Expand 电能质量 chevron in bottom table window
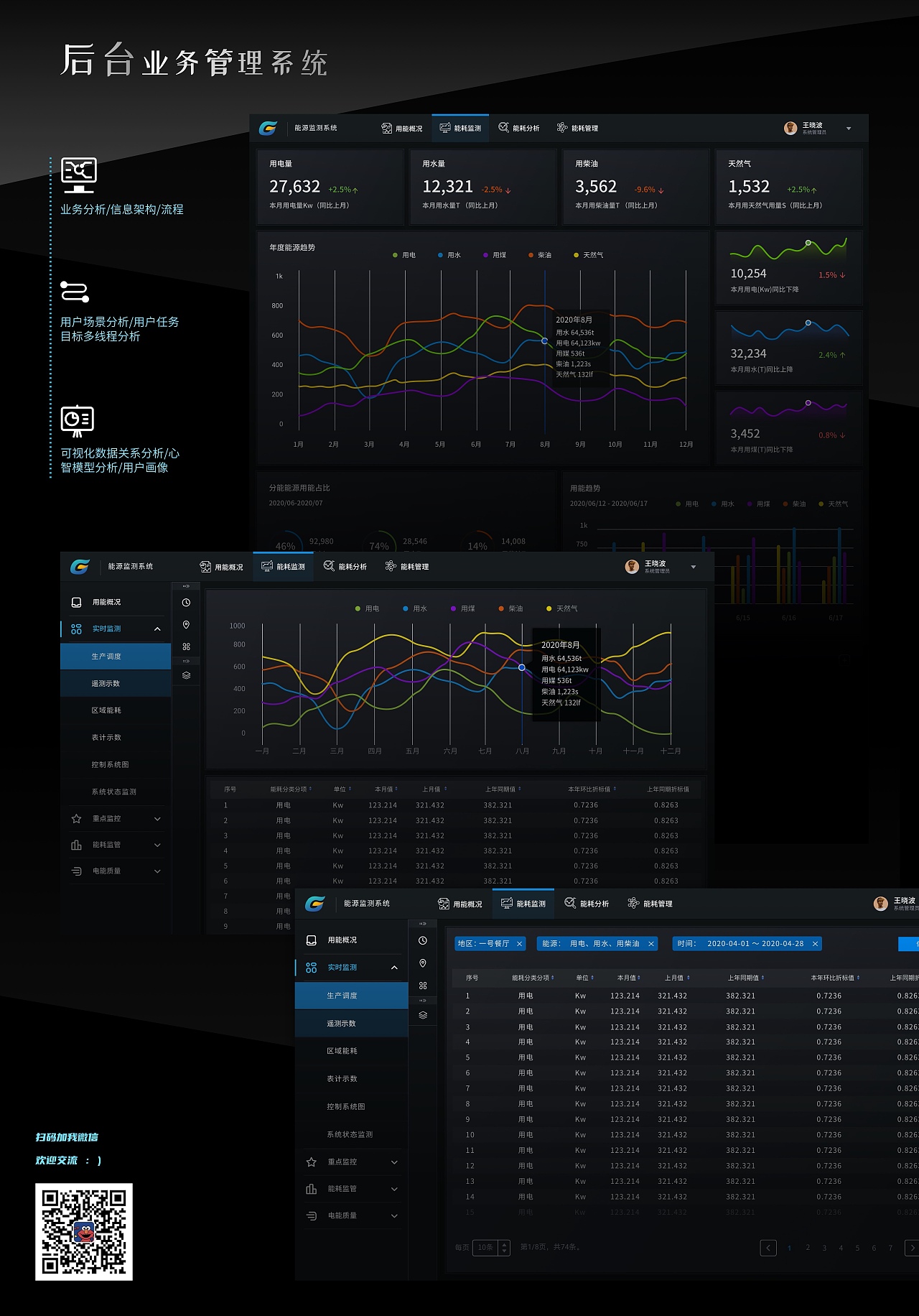 394,1216
